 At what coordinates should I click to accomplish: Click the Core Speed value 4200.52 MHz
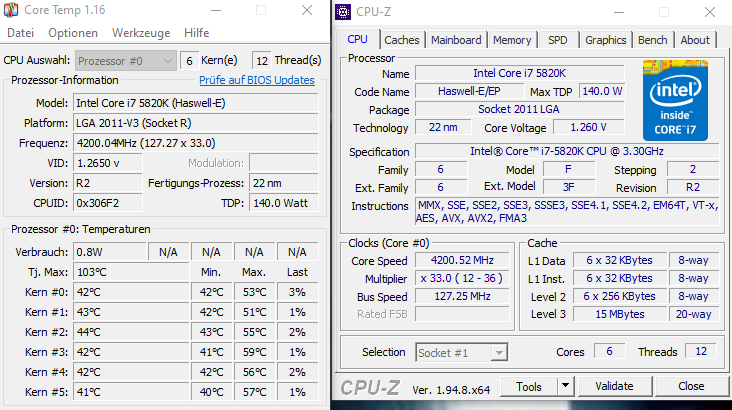[462, 260]
